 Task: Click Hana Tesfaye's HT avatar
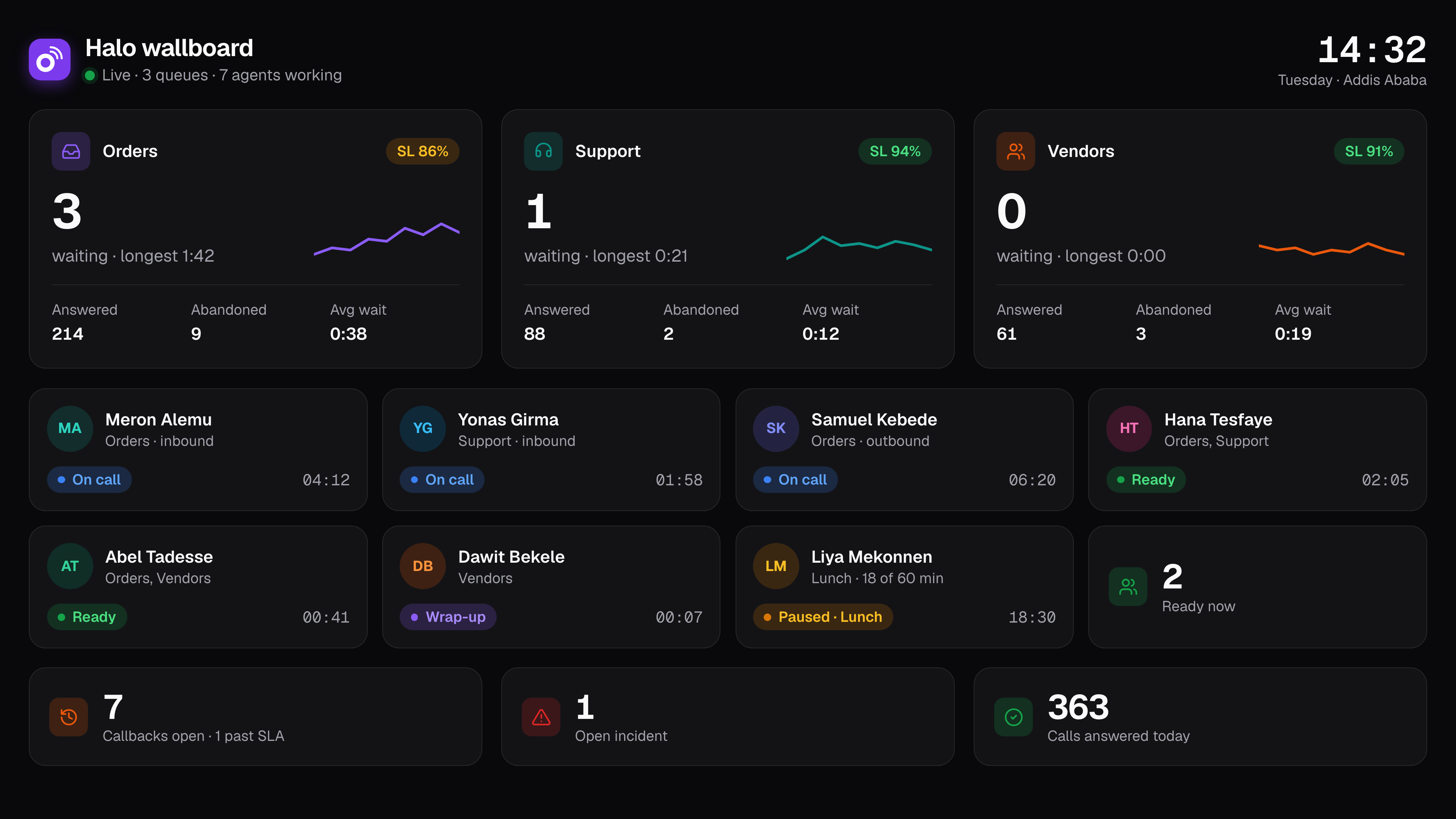(1129, 428)
